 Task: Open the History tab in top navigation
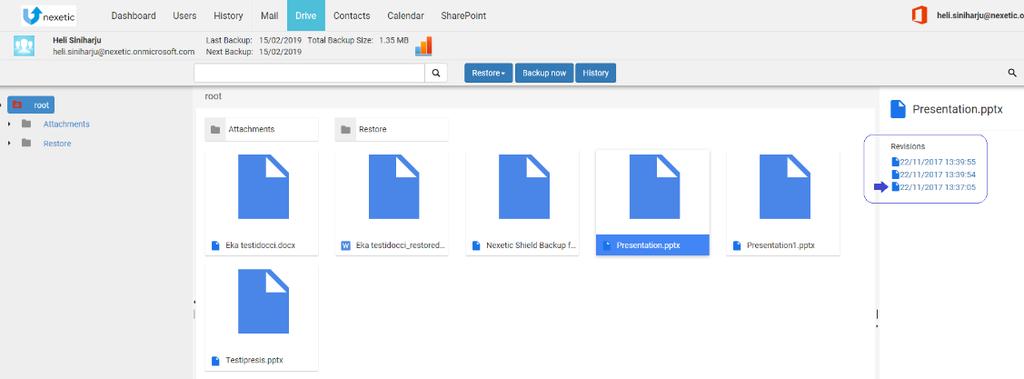tap(228, 16)
